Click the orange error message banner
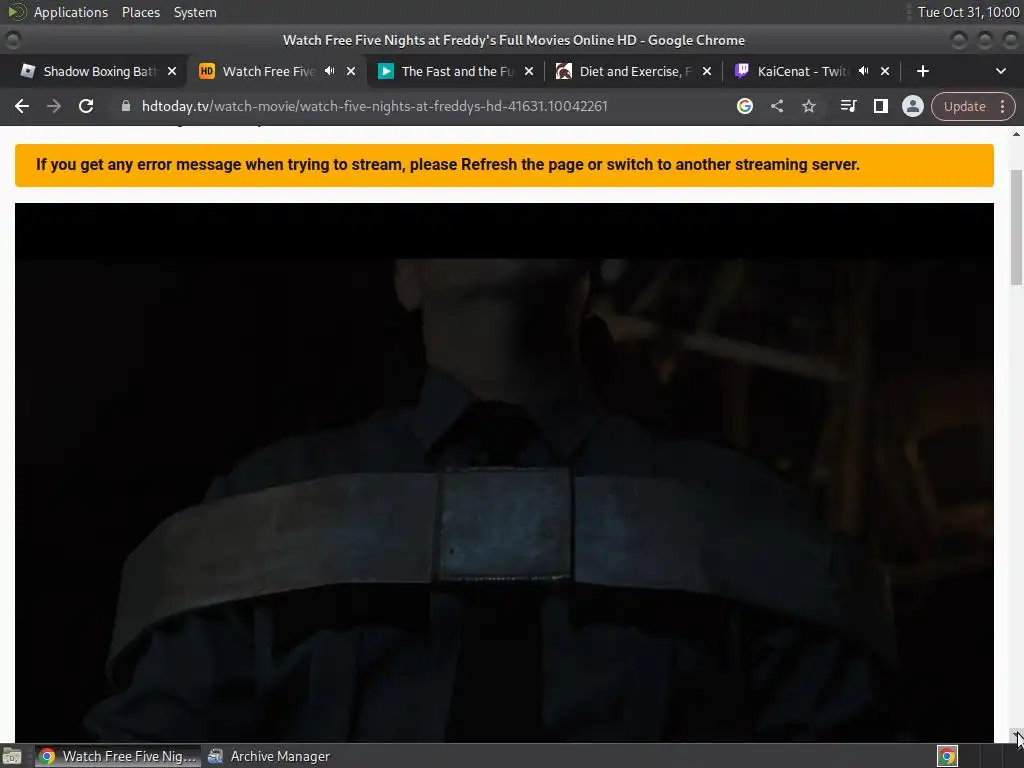 pos(504,165)
